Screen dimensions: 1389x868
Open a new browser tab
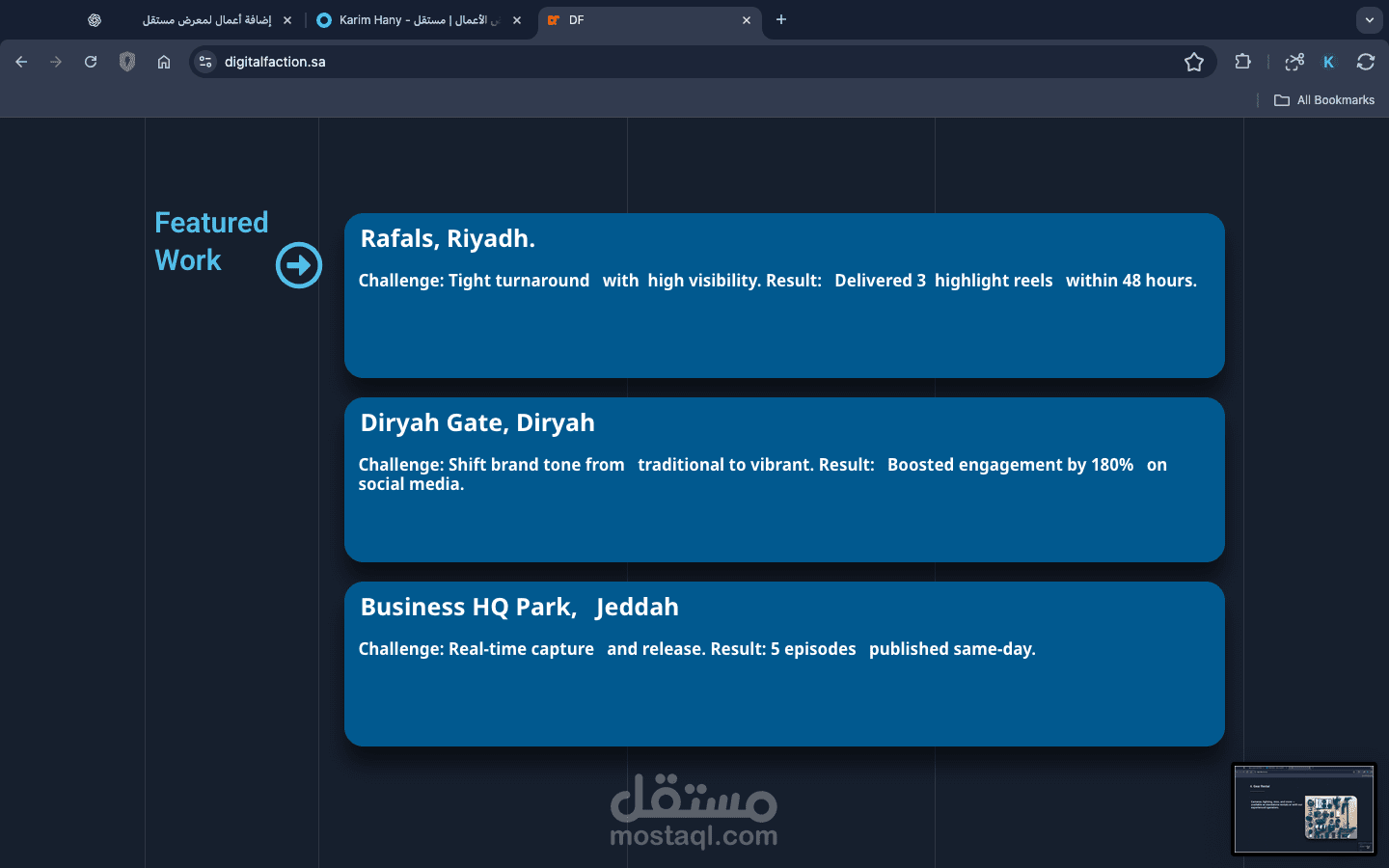(781, 20)
